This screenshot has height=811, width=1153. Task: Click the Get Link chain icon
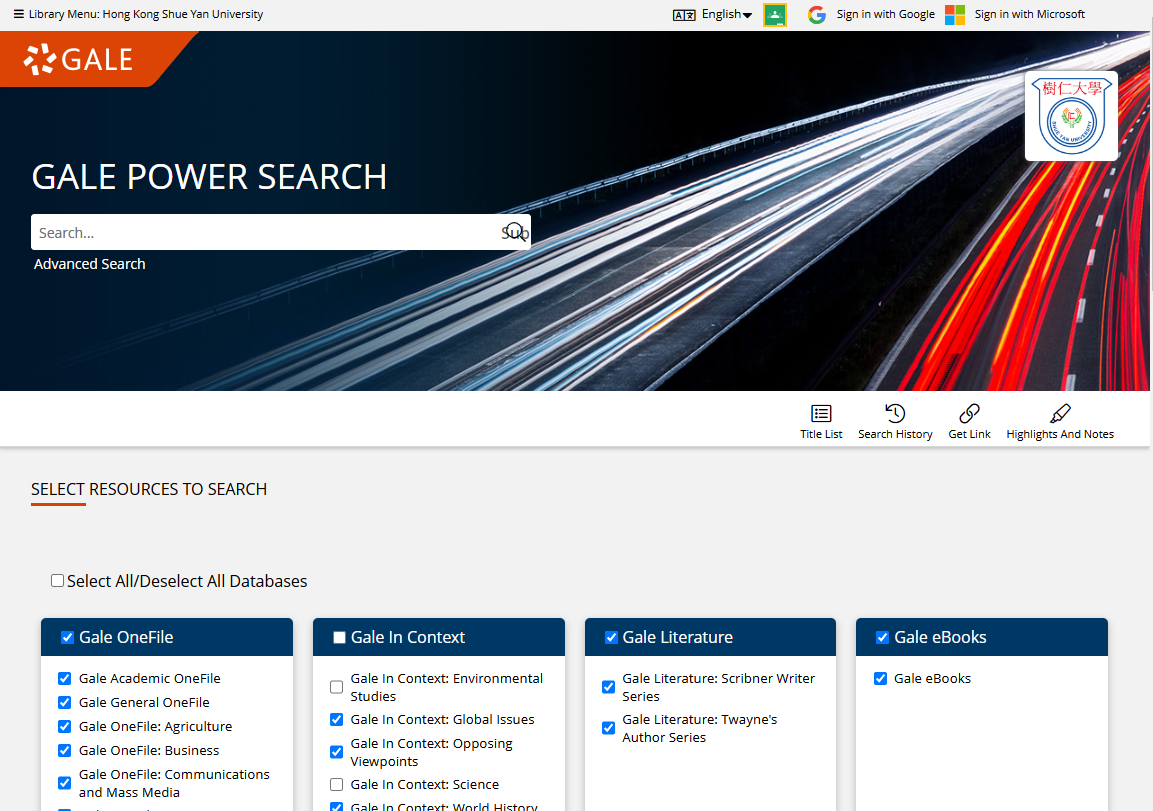coord(969,414)
